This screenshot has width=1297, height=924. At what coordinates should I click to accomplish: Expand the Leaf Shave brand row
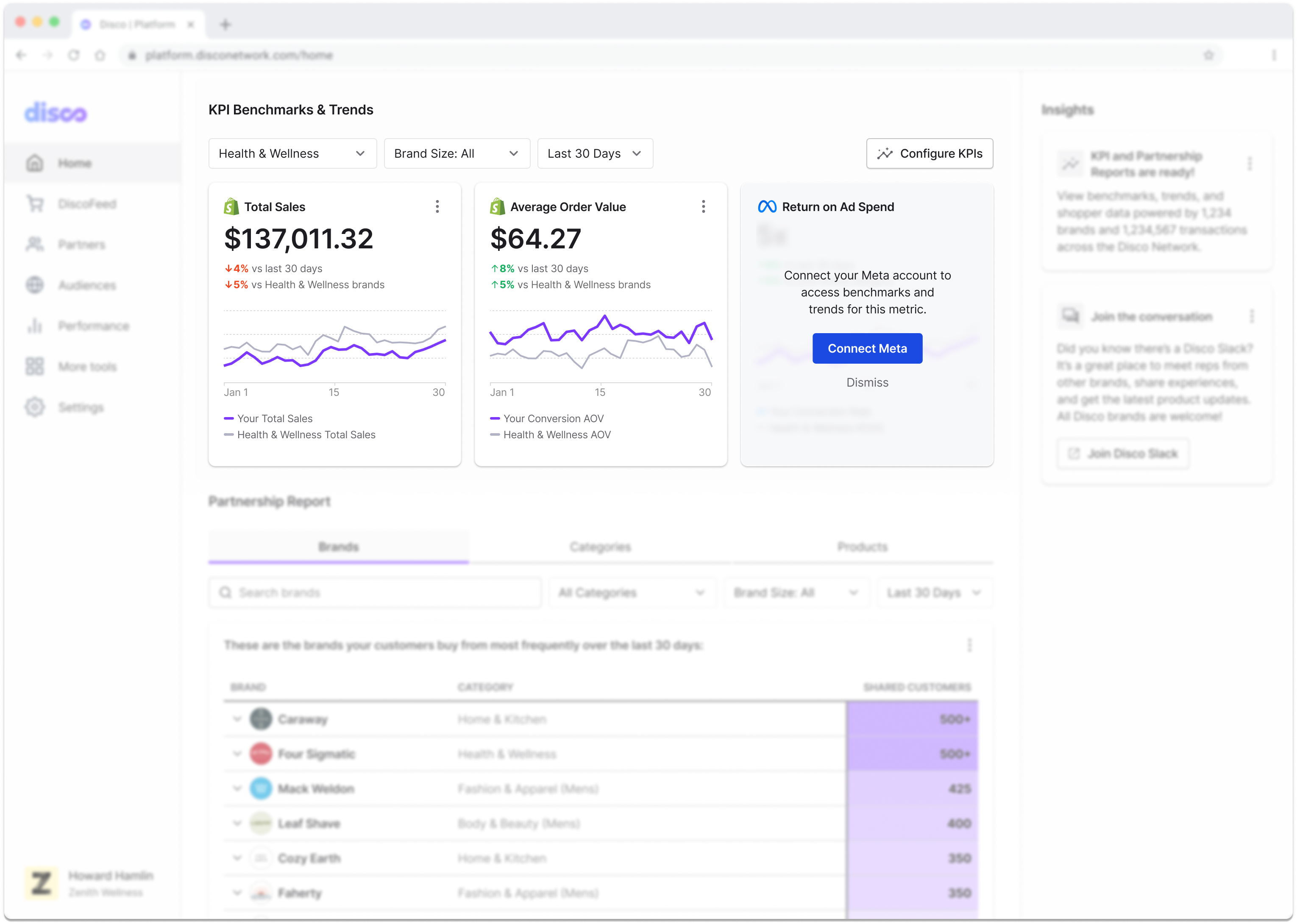[x=237, y=823]
